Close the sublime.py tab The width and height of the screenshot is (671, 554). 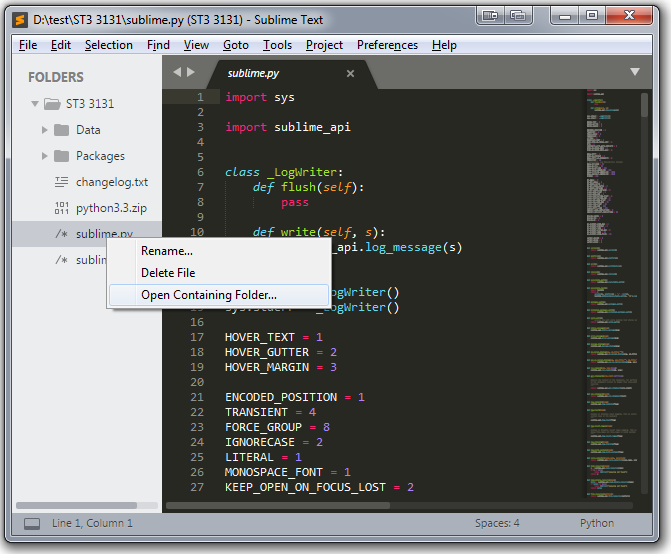tap(350, 74)
